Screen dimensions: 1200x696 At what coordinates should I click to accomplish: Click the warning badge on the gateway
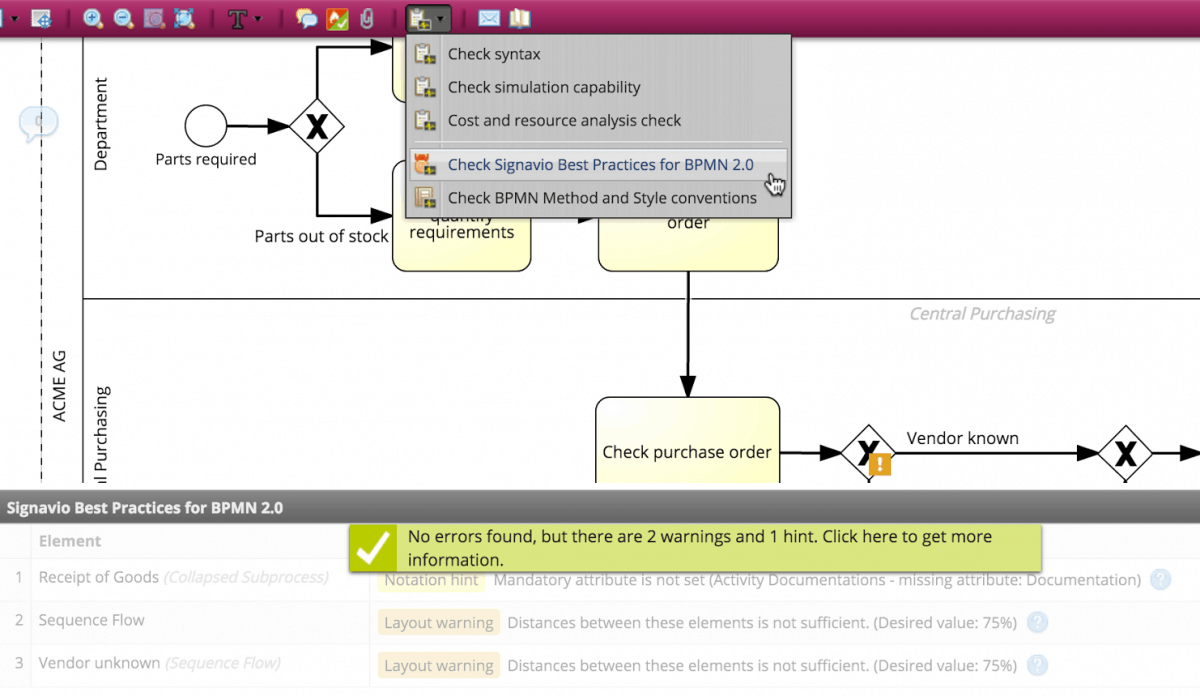point(880,464)
